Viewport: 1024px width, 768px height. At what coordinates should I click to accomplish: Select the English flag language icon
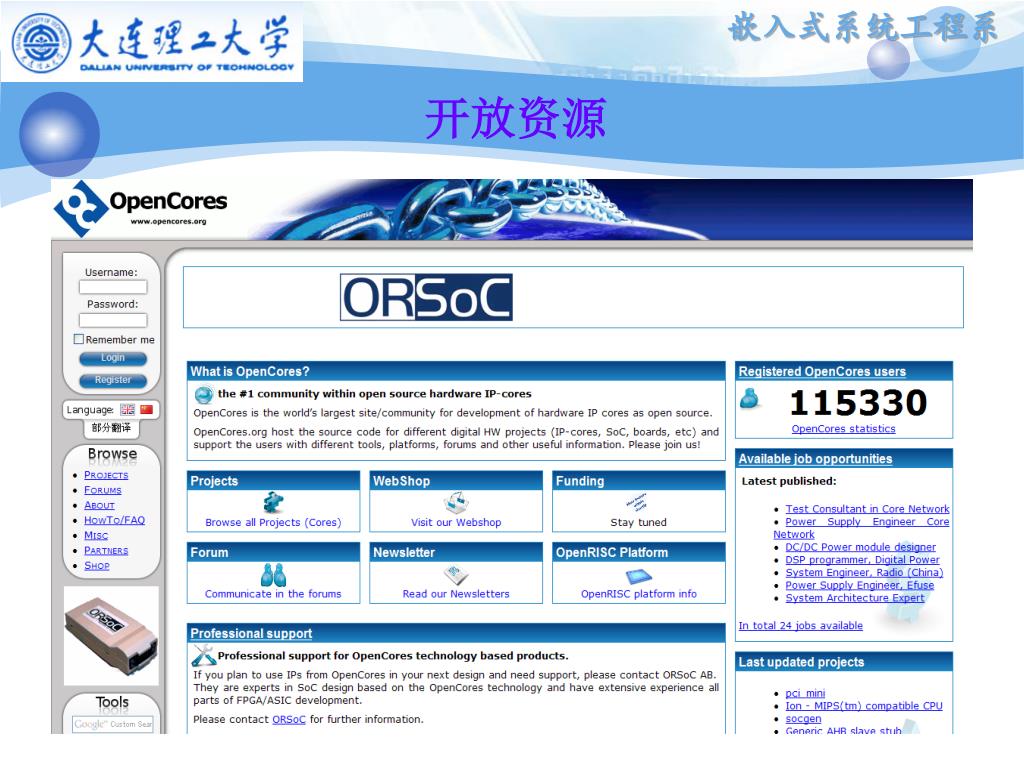tap(127, 409)
